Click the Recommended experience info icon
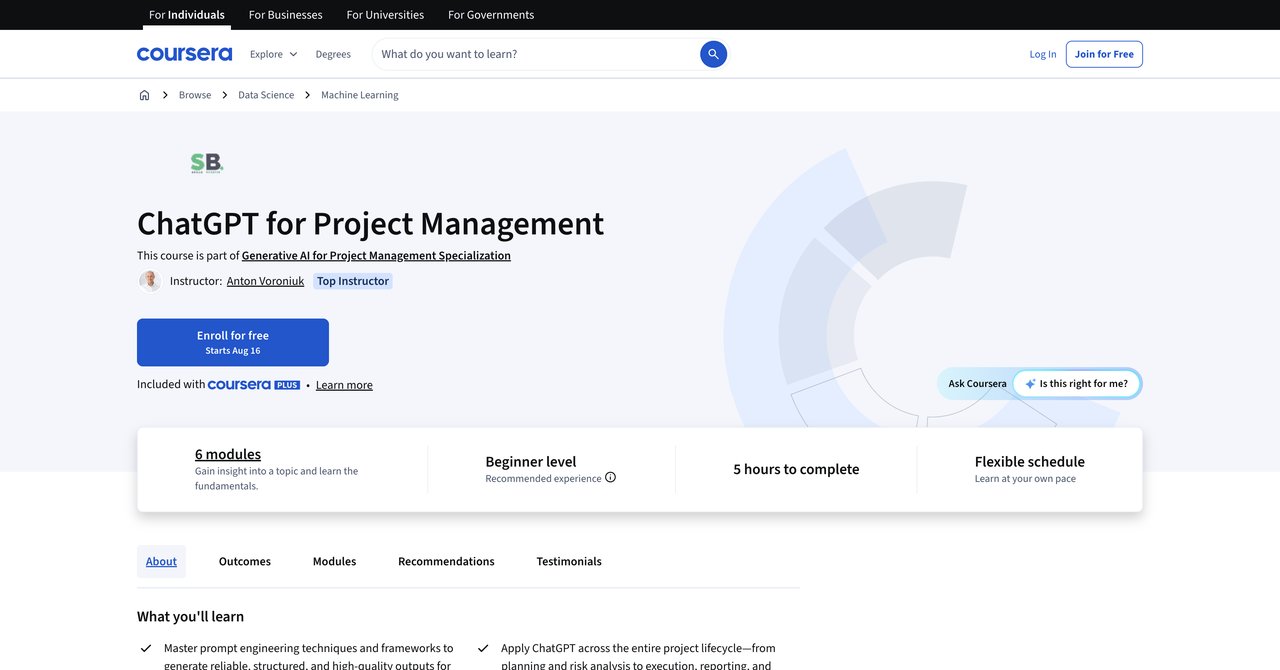Viewport: 1280px width, 670px height. [x=610, y=478]
